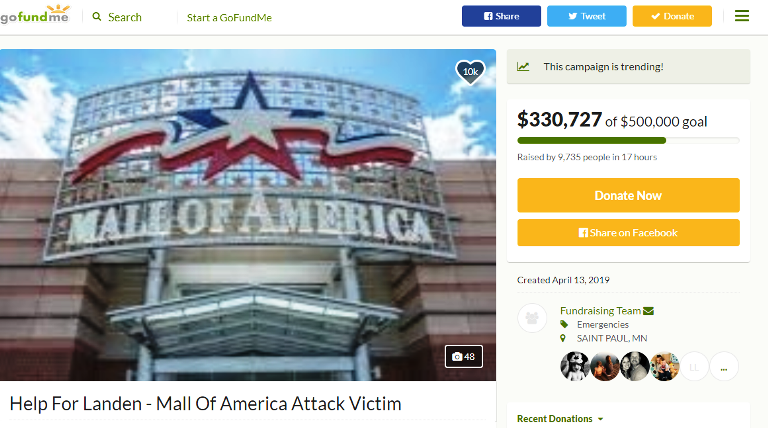768x428 pixels.
Task: Open the hamburger menu icon
Action: [742, 16]
